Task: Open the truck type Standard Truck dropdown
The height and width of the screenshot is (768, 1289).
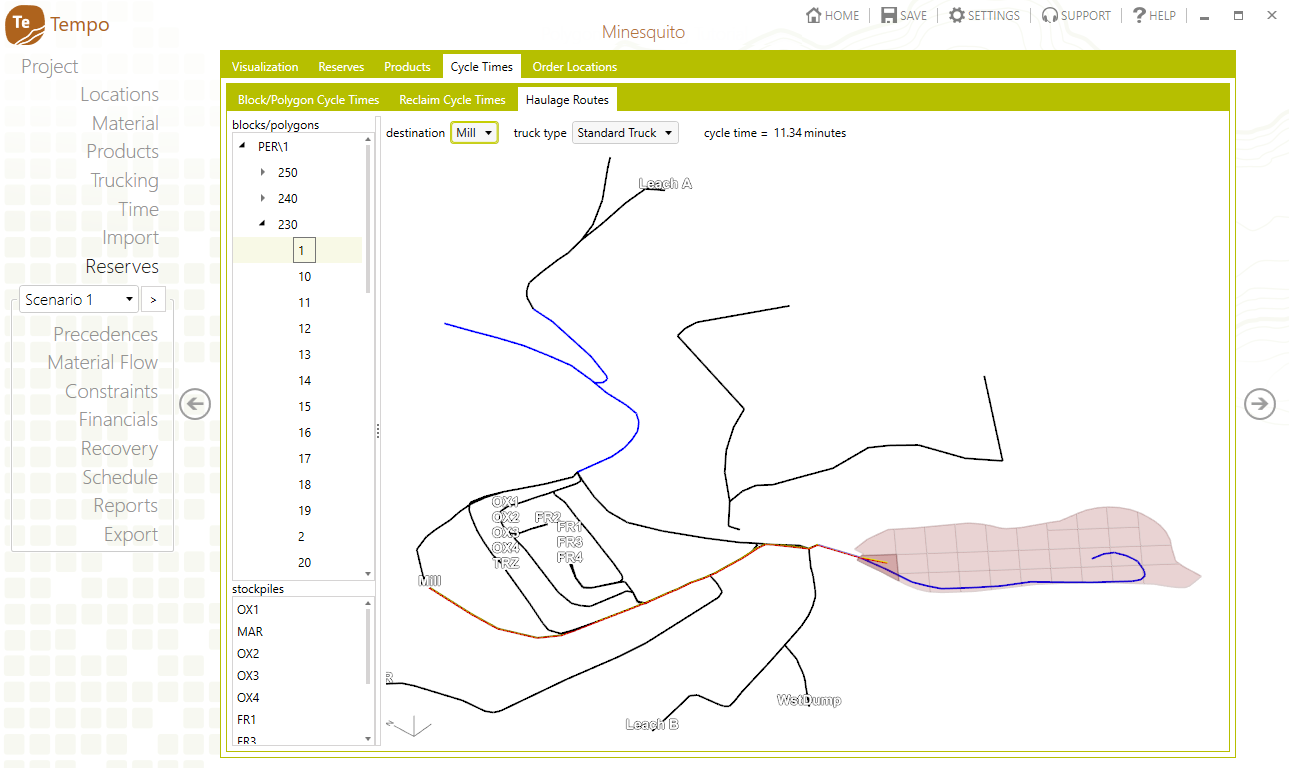Action: click(x=625, y=133)
